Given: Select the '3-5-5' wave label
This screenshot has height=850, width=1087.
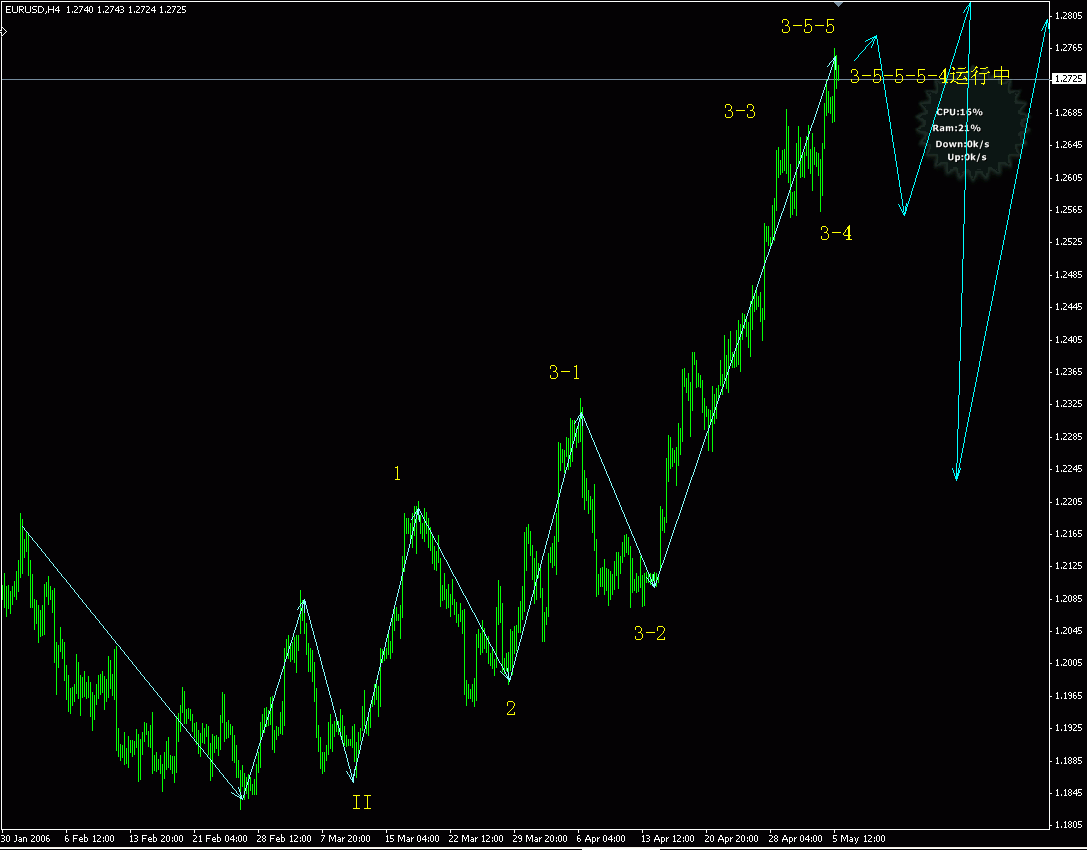Looking at the screenshot, I should 806,28.
